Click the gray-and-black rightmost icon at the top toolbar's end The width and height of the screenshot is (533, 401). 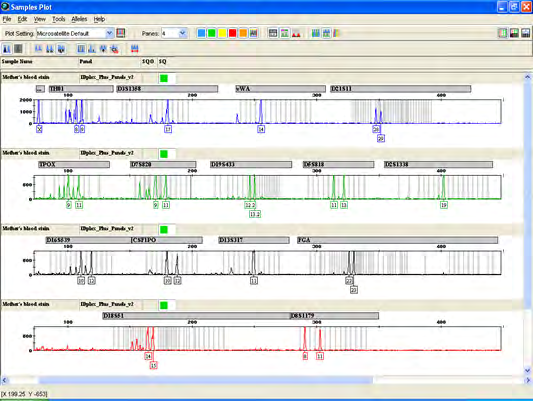coord(525,33)
